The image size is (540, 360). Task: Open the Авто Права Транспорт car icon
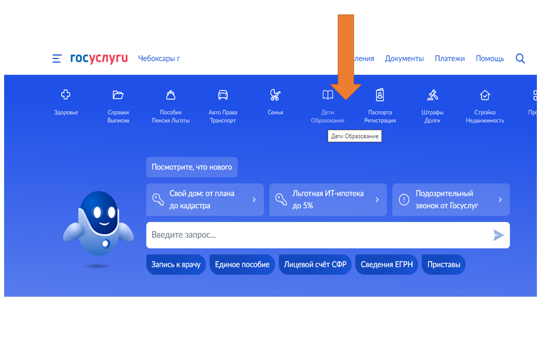(x=223, y=95)
